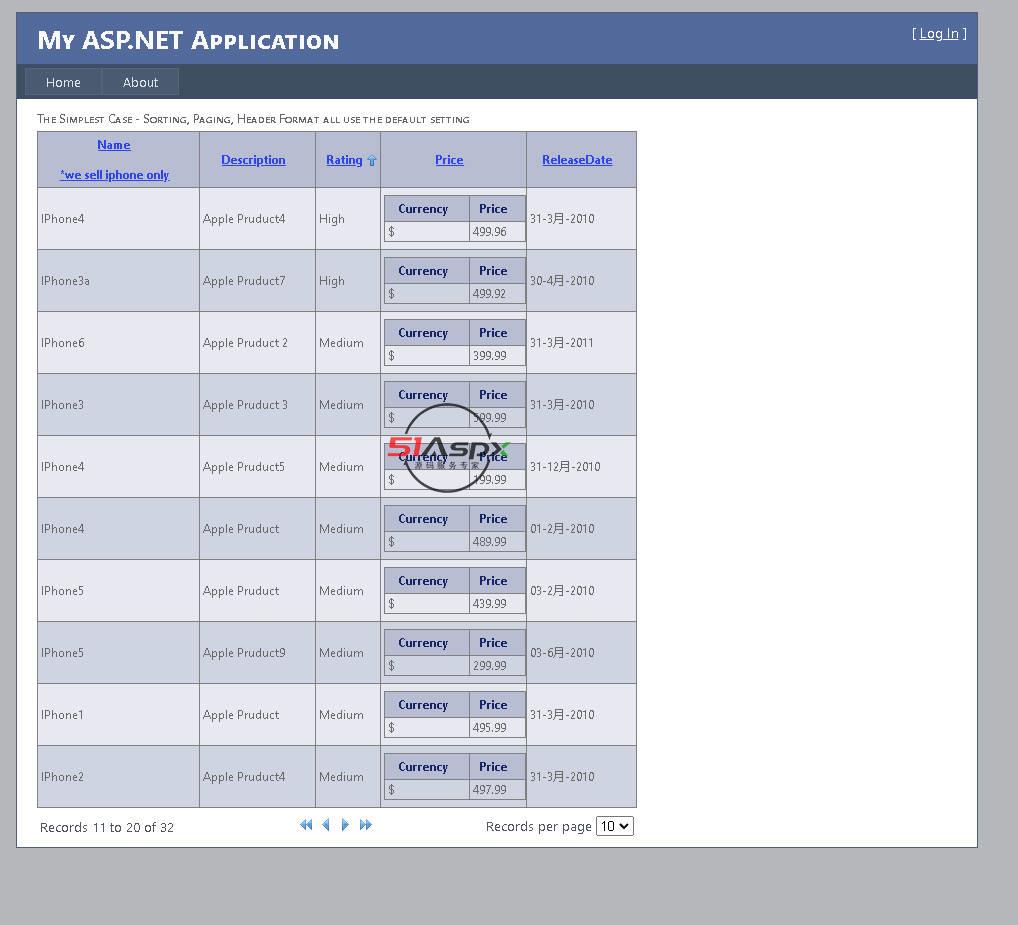The height and width of the screenshot is (925, 1018).
Task: Click the 30-4月-2010 release date
Action: [562, 280]
